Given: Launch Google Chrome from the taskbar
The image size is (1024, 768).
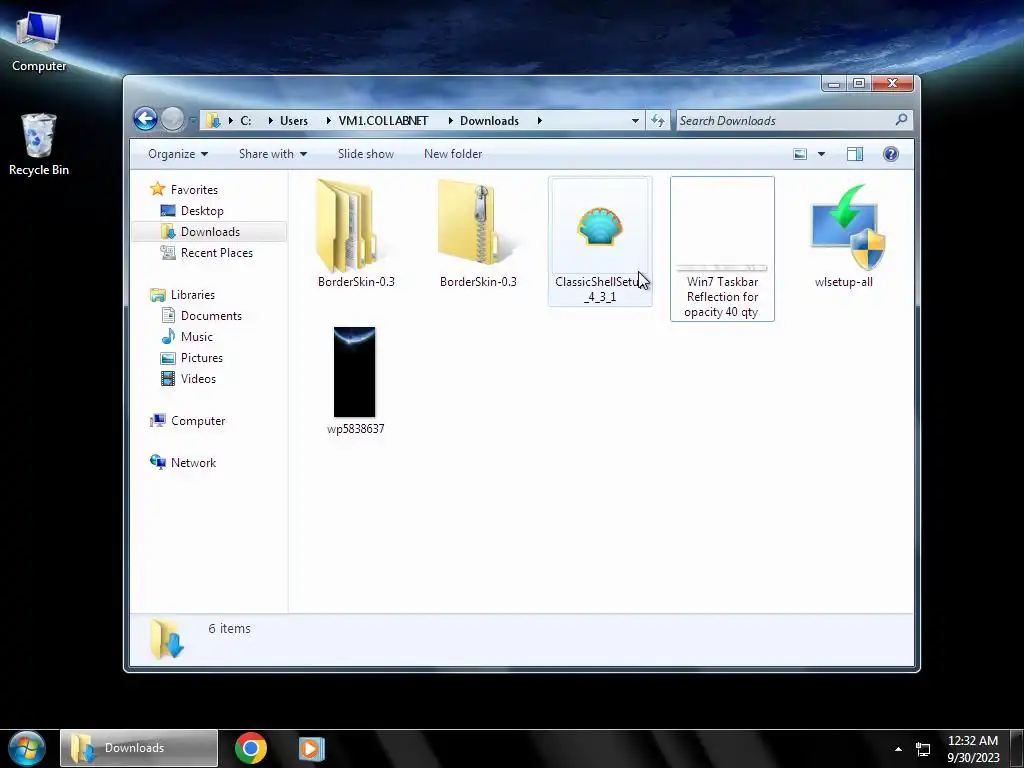Looking at the screenshot, I should (x=251, y=748).
